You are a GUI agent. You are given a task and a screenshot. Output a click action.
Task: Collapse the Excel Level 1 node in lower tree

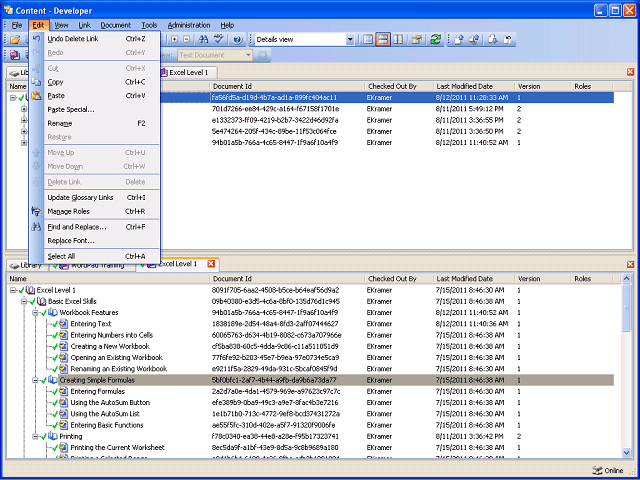click(13, 290)
